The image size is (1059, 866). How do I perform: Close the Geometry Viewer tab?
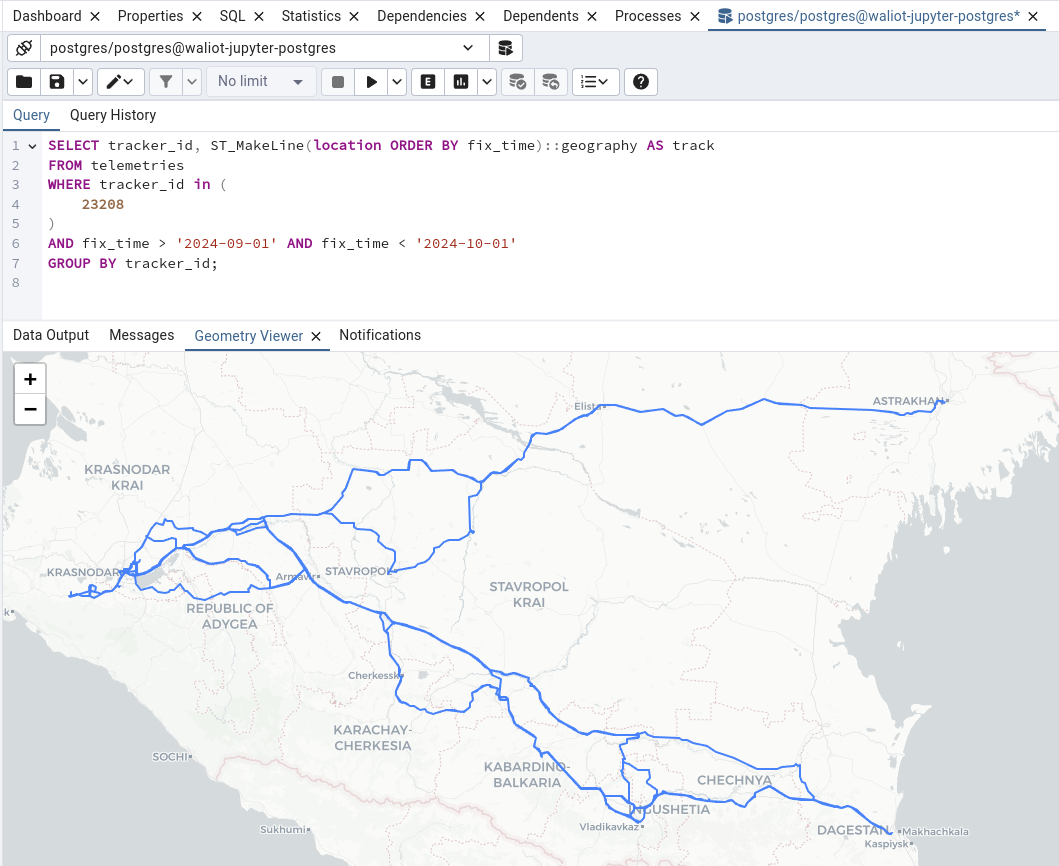[x=316, y=336]
